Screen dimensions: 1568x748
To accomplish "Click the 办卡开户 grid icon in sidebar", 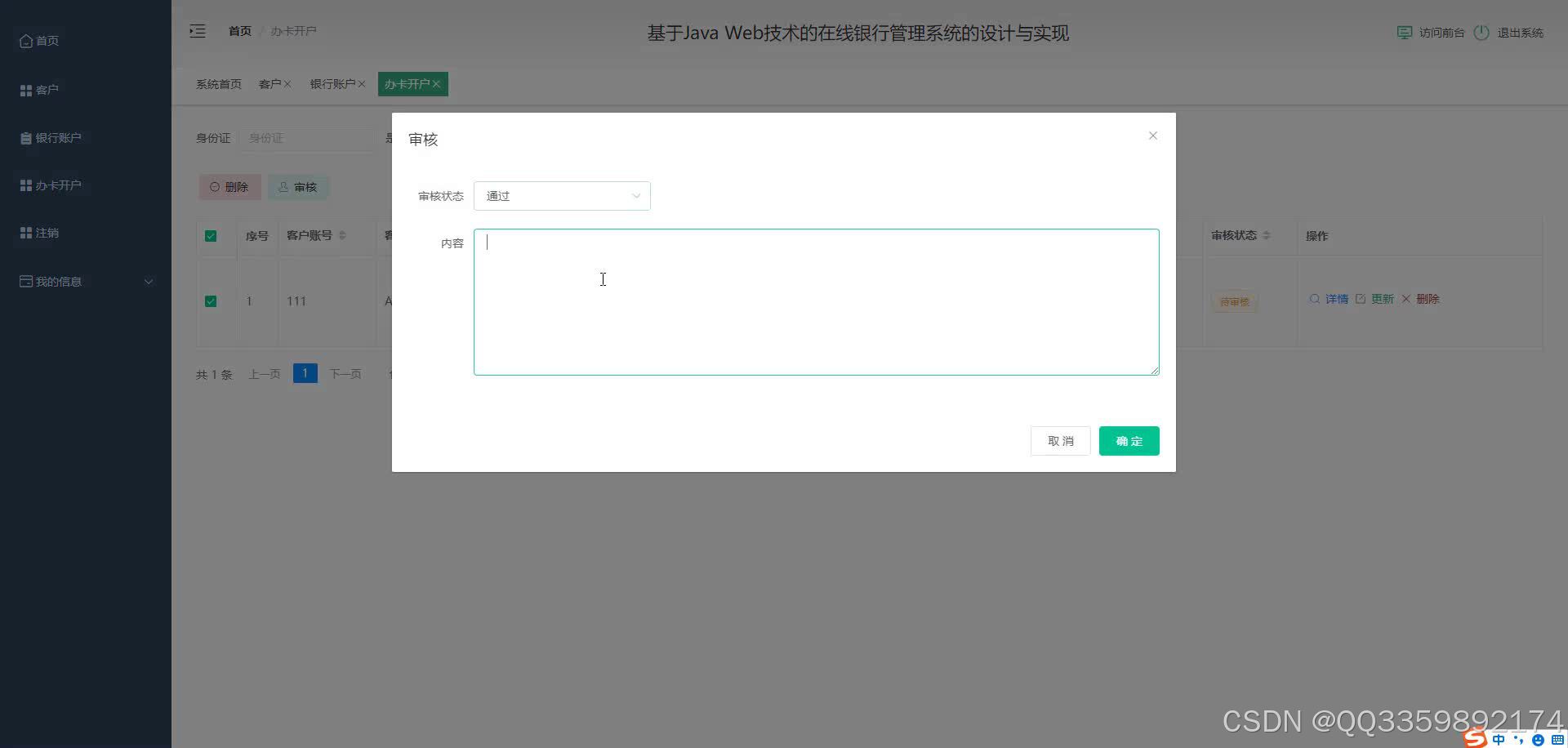I will pyautogui.click(x=26, y=185).
